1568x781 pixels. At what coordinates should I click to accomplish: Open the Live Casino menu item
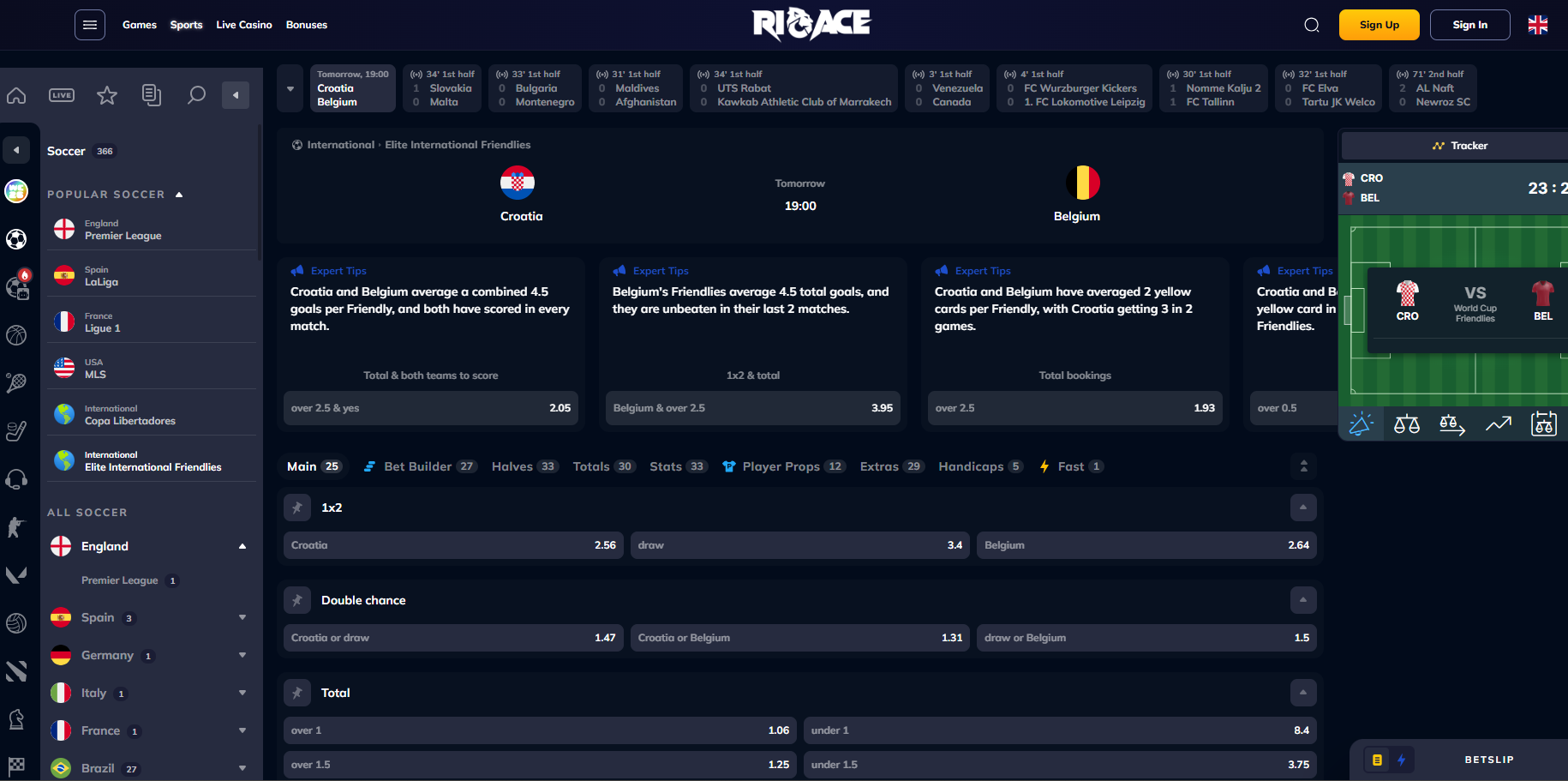(244, 25)
